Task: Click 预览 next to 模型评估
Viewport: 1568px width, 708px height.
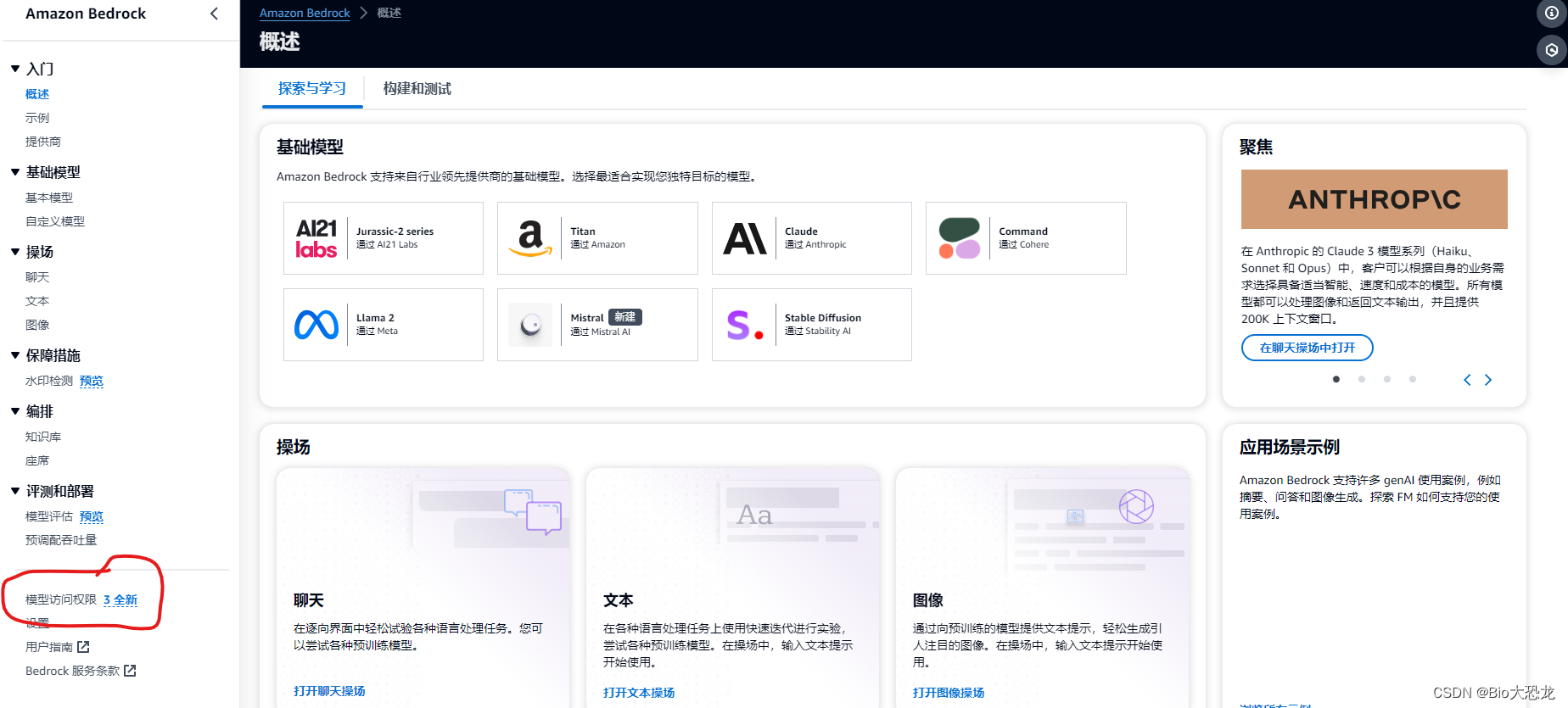Action: (x=92, y=516)
